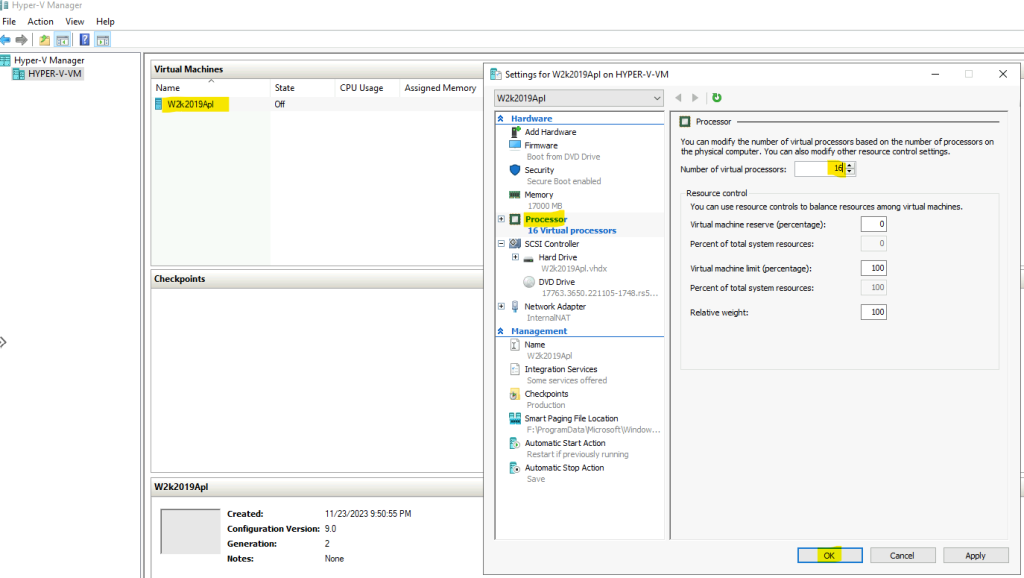
Task: Click the '17000 MB' memory value
Action: click(x=545, y=206)
